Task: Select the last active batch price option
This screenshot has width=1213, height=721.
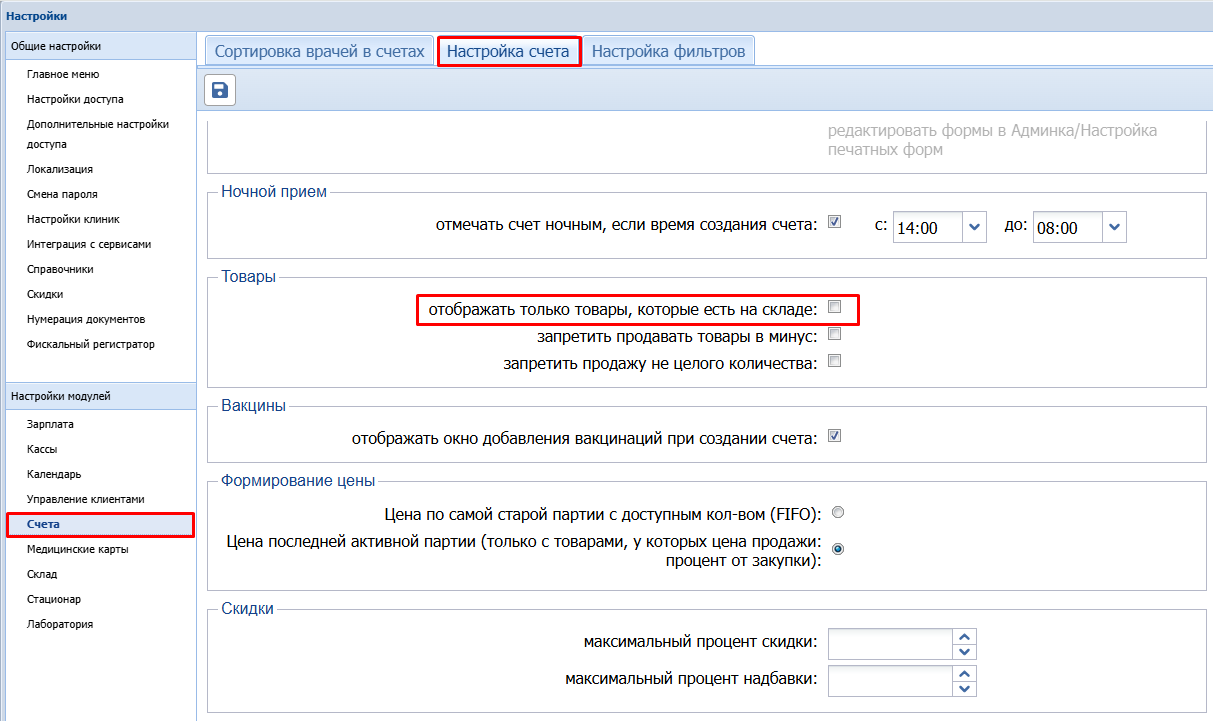Action: (838, 548)
